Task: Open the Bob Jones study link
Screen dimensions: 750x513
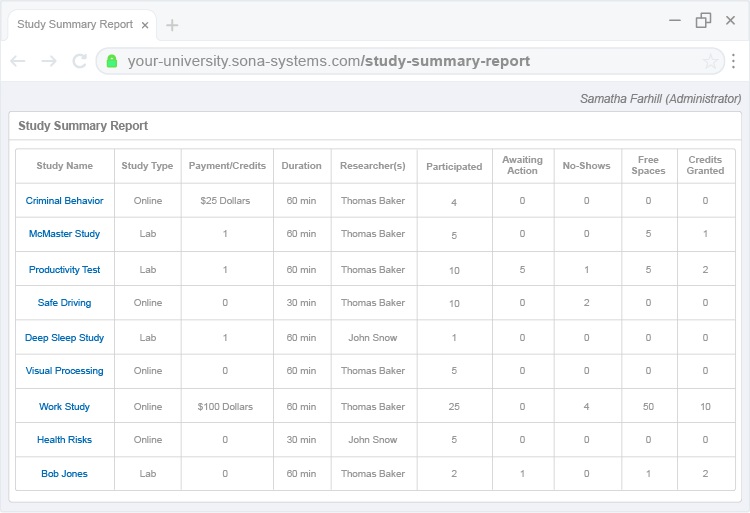Action: click(x=64, y=474)
